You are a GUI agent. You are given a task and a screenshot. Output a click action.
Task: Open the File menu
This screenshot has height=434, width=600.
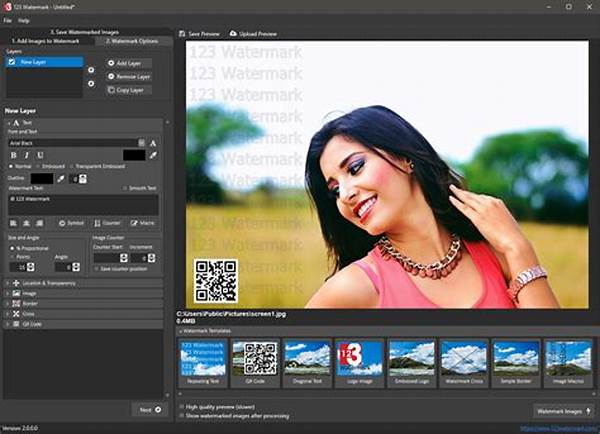click(x=8, y=20)
